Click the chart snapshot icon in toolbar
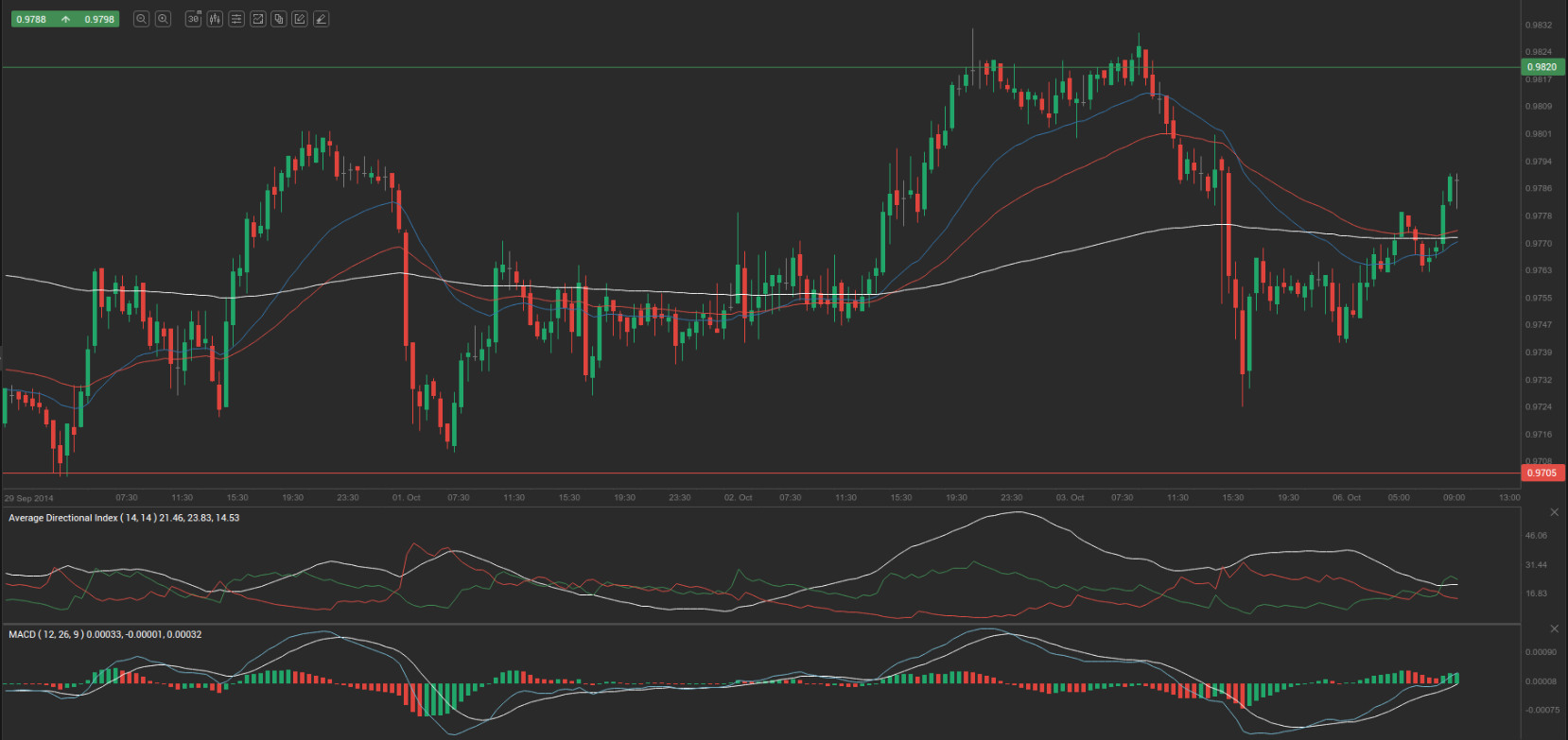The width and height of the screenshot is (1568, 740). [x=257, y=19]
